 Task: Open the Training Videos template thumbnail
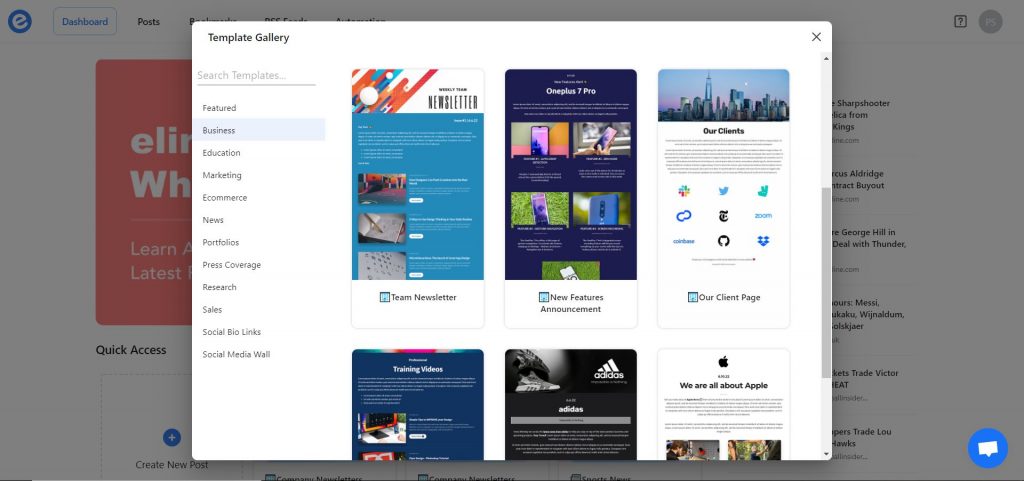[418, 405]
